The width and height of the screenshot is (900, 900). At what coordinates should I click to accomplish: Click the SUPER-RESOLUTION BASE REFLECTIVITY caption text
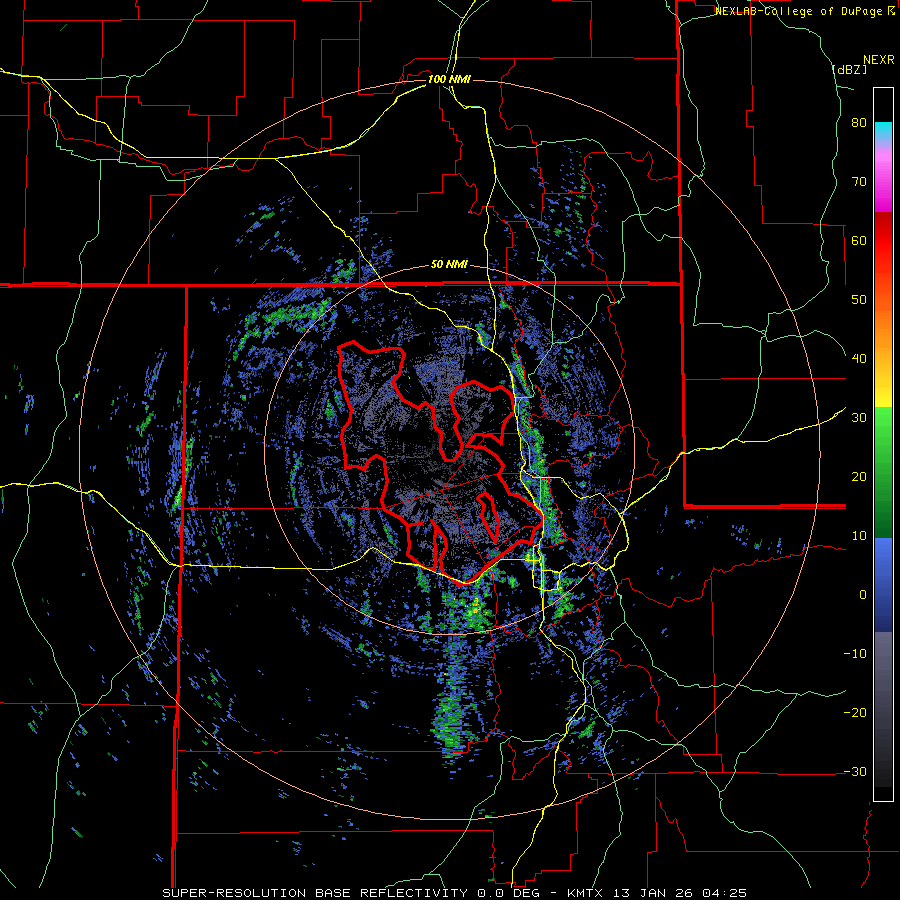point(315,893)
